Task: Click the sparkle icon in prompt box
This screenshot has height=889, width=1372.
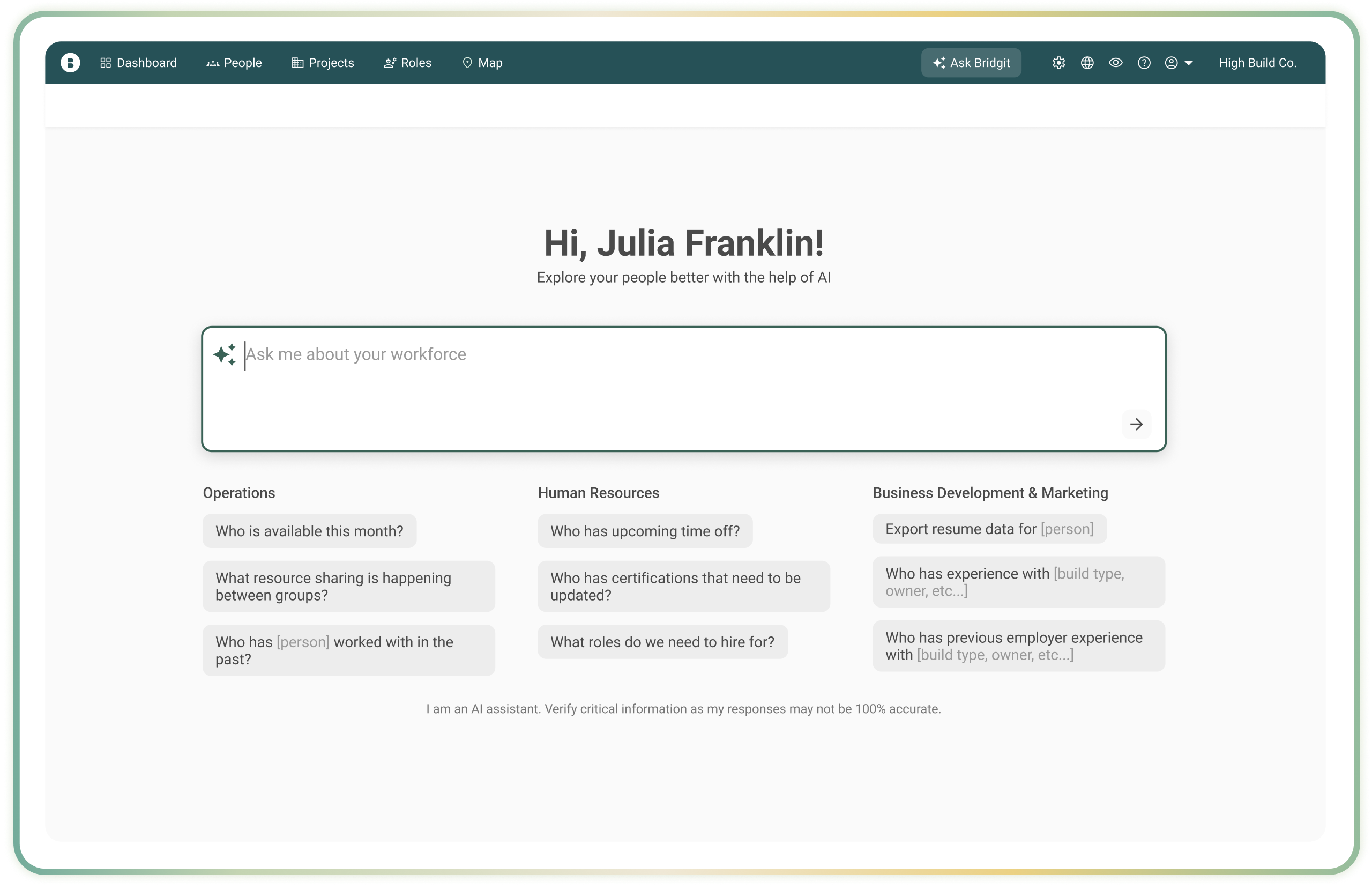Action: [x=225, y=354]
